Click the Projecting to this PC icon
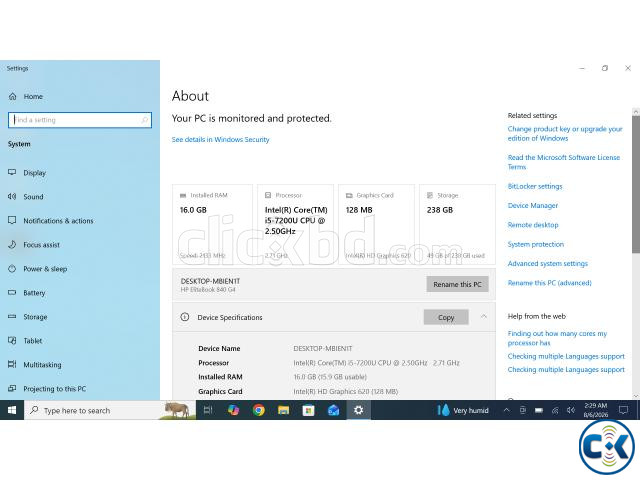 [12, 389]
